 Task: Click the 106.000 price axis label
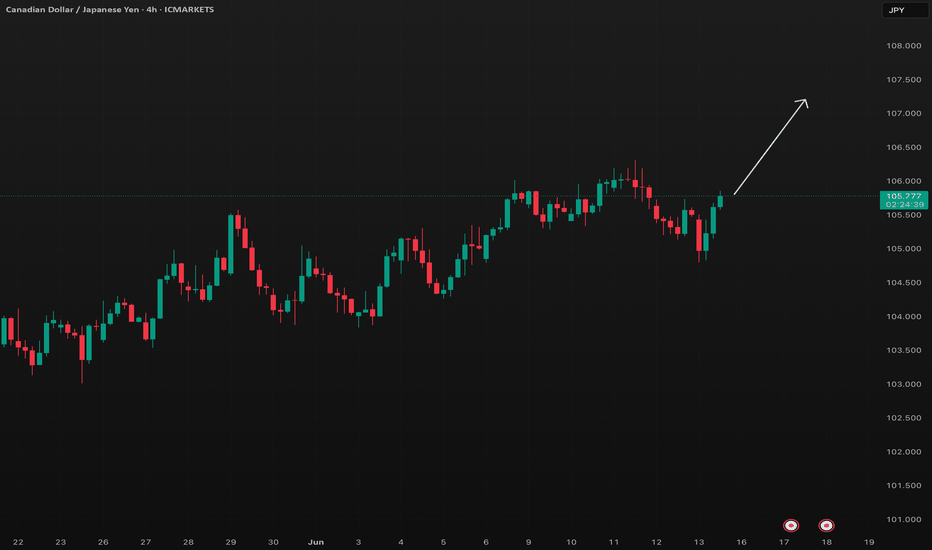tap(903, 181)
